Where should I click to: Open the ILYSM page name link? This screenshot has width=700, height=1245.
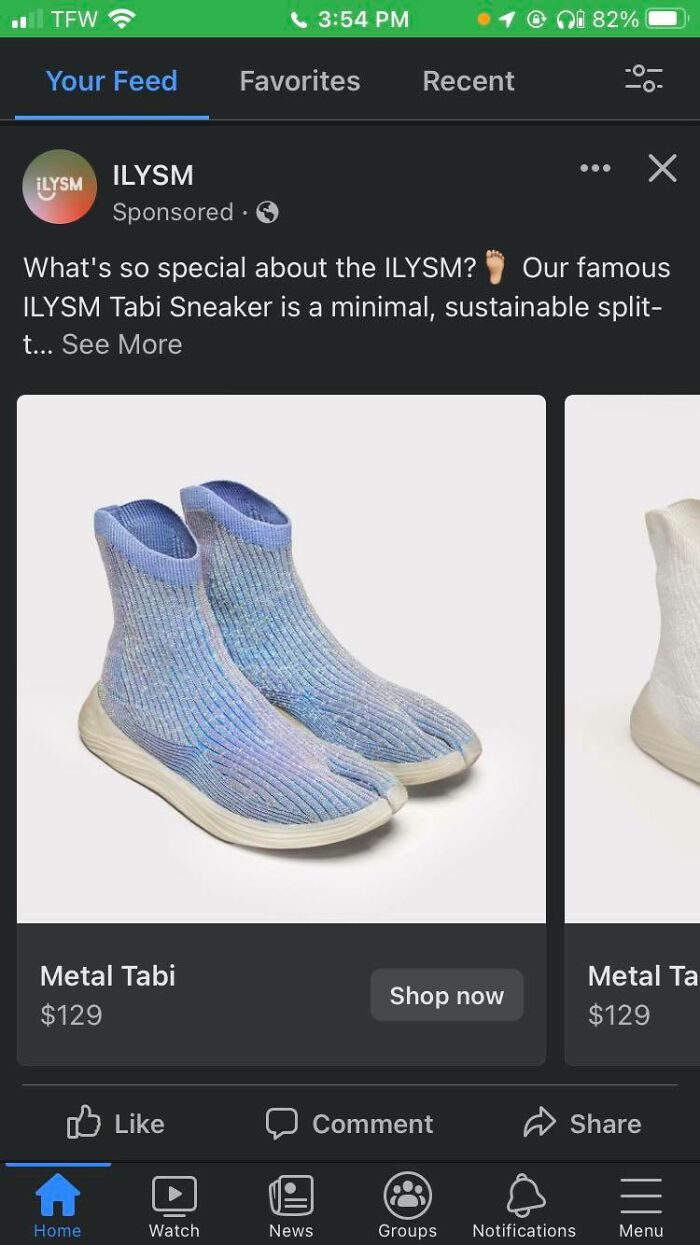153,175
